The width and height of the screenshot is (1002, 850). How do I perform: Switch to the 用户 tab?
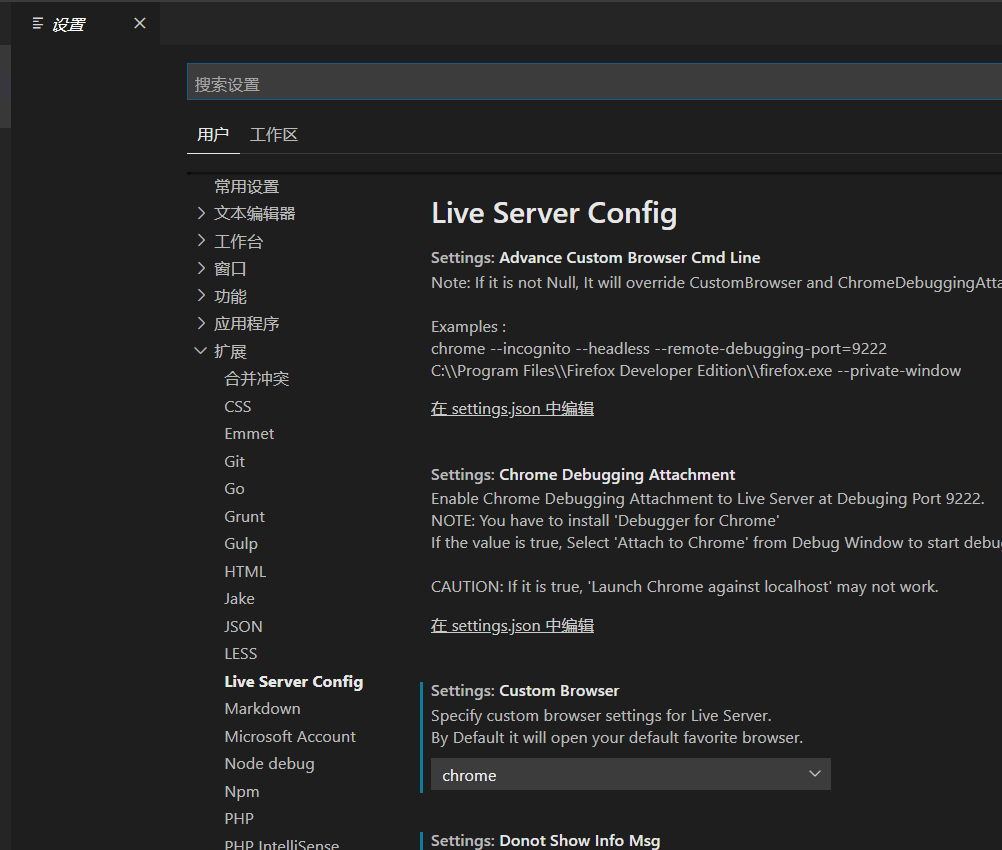coord(213,134)
